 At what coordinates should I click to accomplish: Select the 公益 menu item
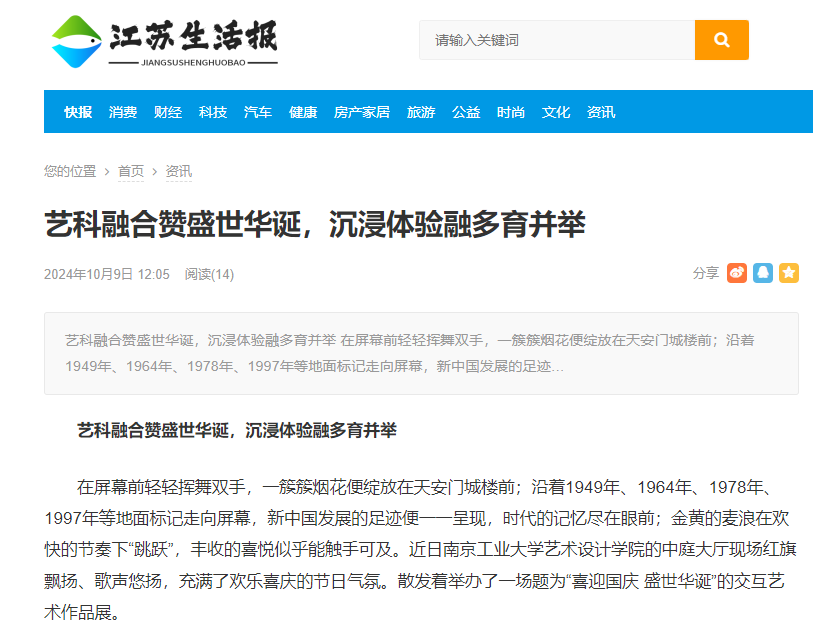[466, 112]
